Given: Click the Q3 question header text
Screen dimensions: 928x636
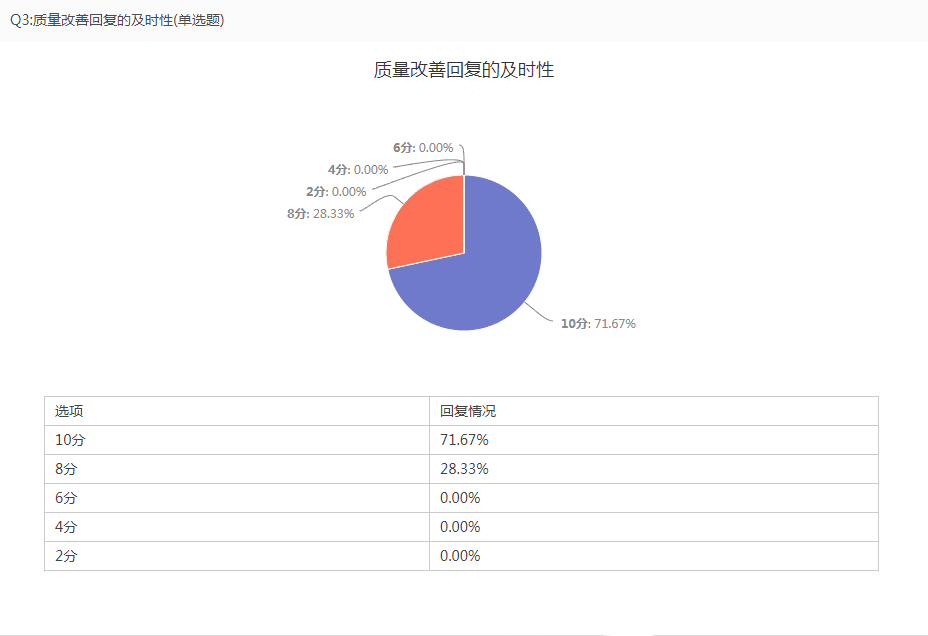Looking at the screenshot, I should (117, 20).
